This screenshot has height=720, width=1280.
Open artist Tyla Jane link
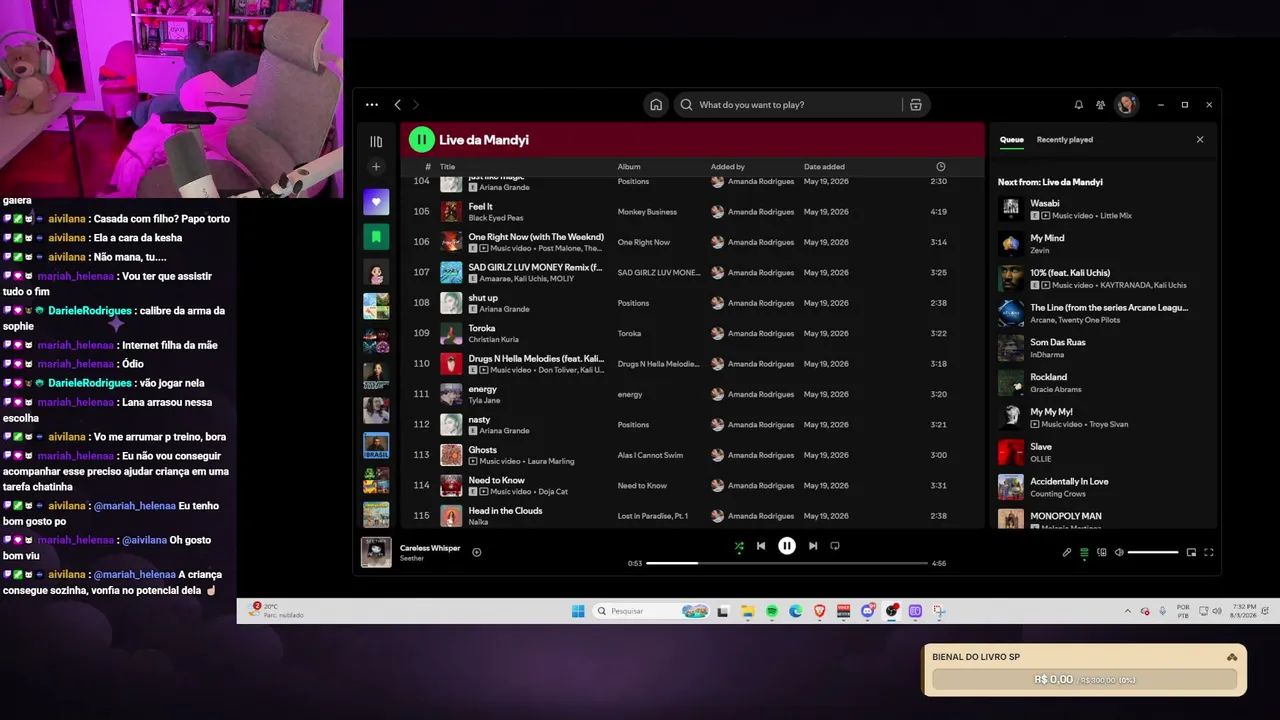[x=484, y=401]
